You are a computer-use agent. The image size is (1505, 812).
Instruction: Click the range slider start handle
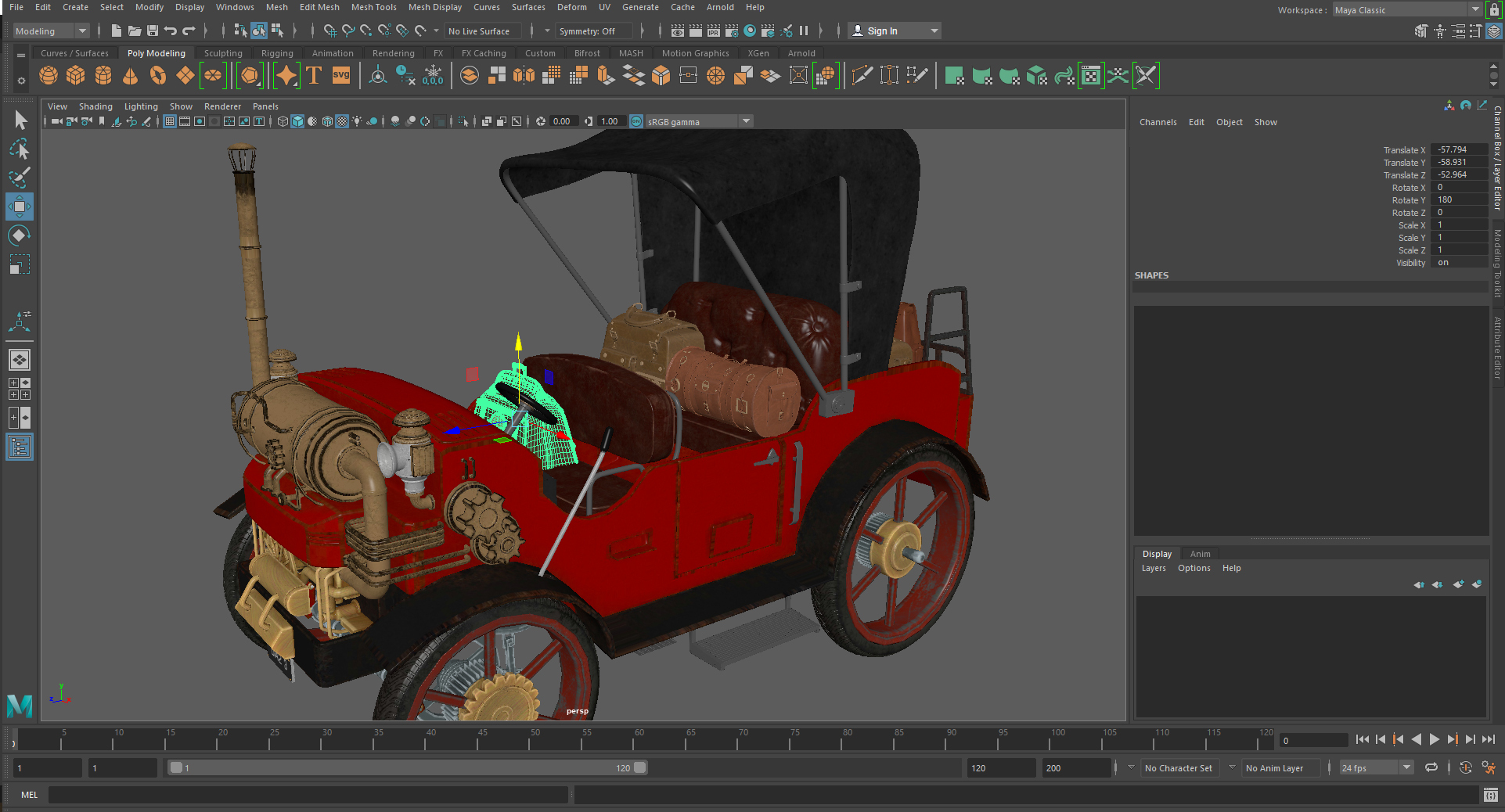coord(176,768)
